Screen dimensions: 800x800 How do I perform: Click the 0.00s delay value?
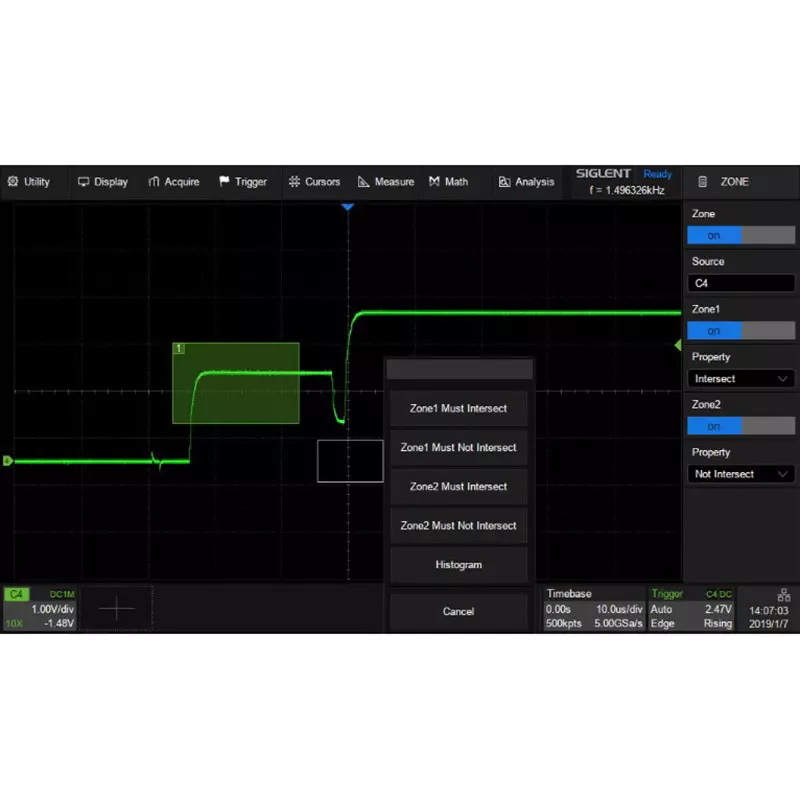[x=558, y=609]
